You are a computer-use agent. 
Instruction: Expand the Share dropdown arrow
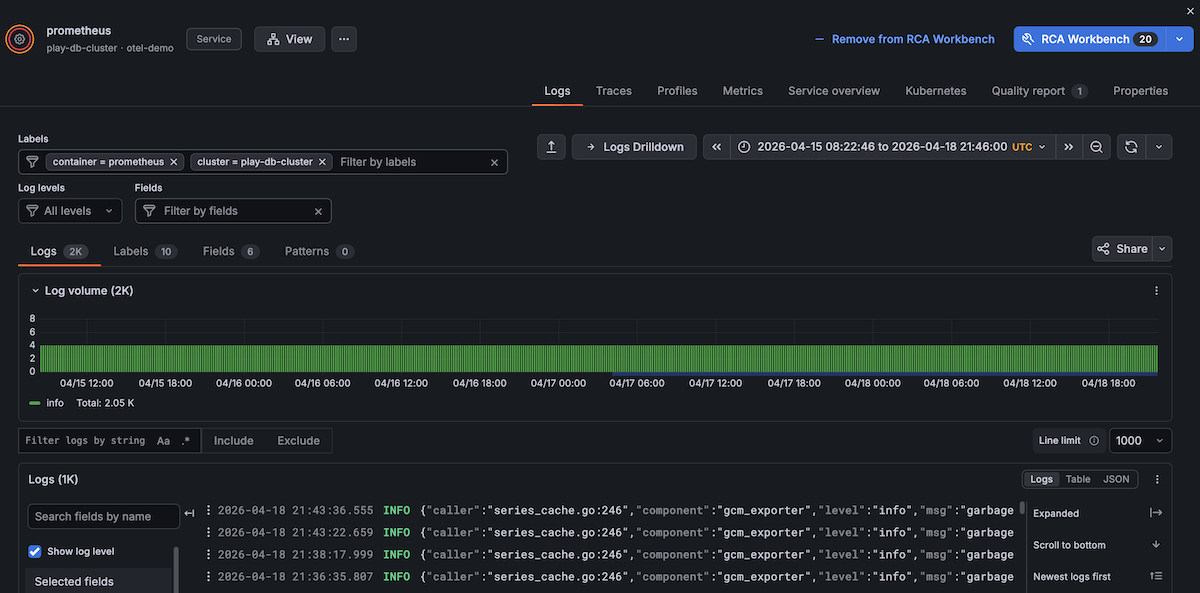(x=1162, y=249)
